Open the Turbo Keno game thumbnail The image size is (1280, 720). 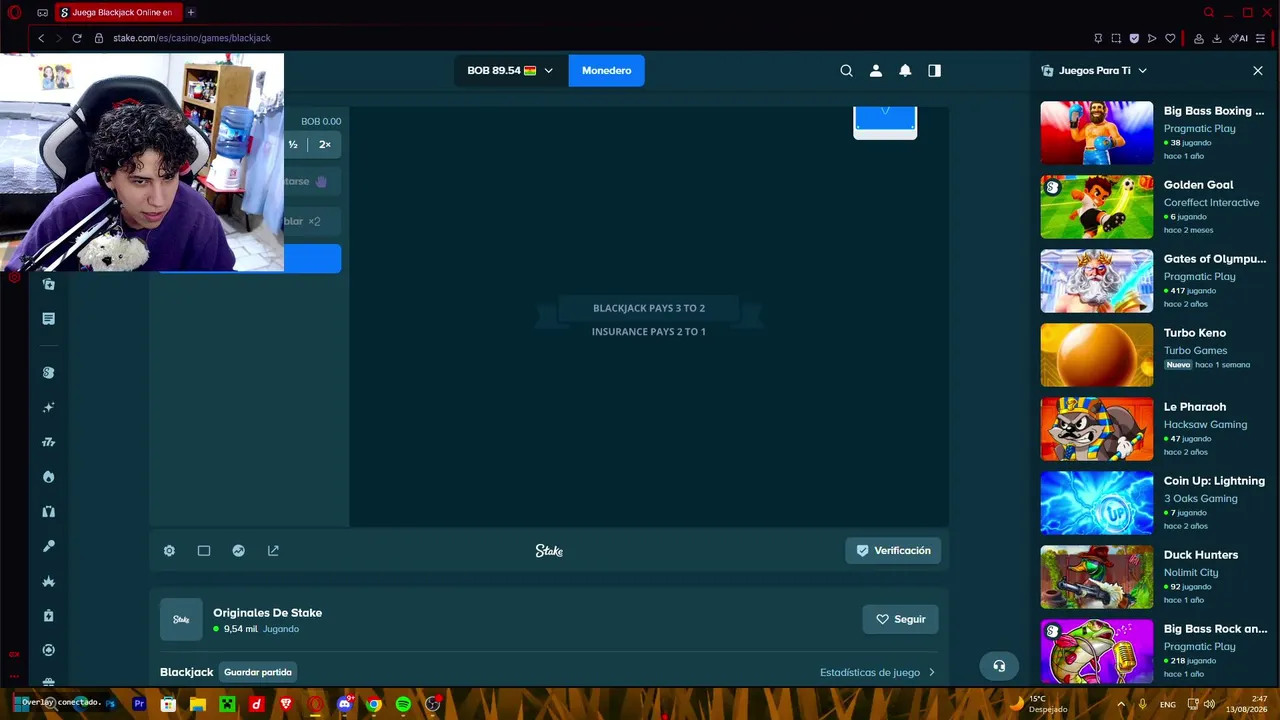1097,355
